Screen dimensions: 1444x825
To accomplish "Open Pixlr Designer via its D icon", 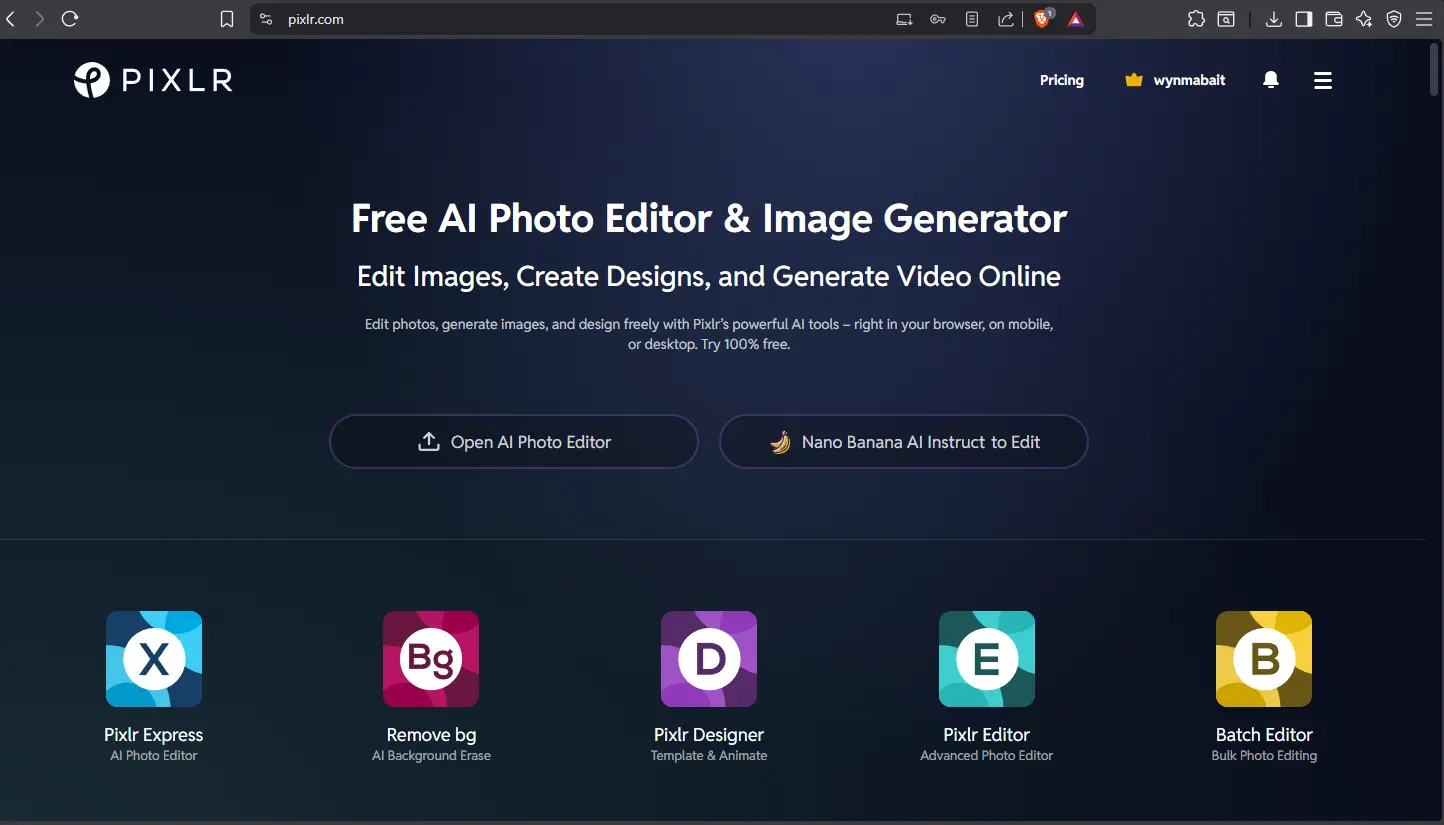I will [x=709, y=659].
